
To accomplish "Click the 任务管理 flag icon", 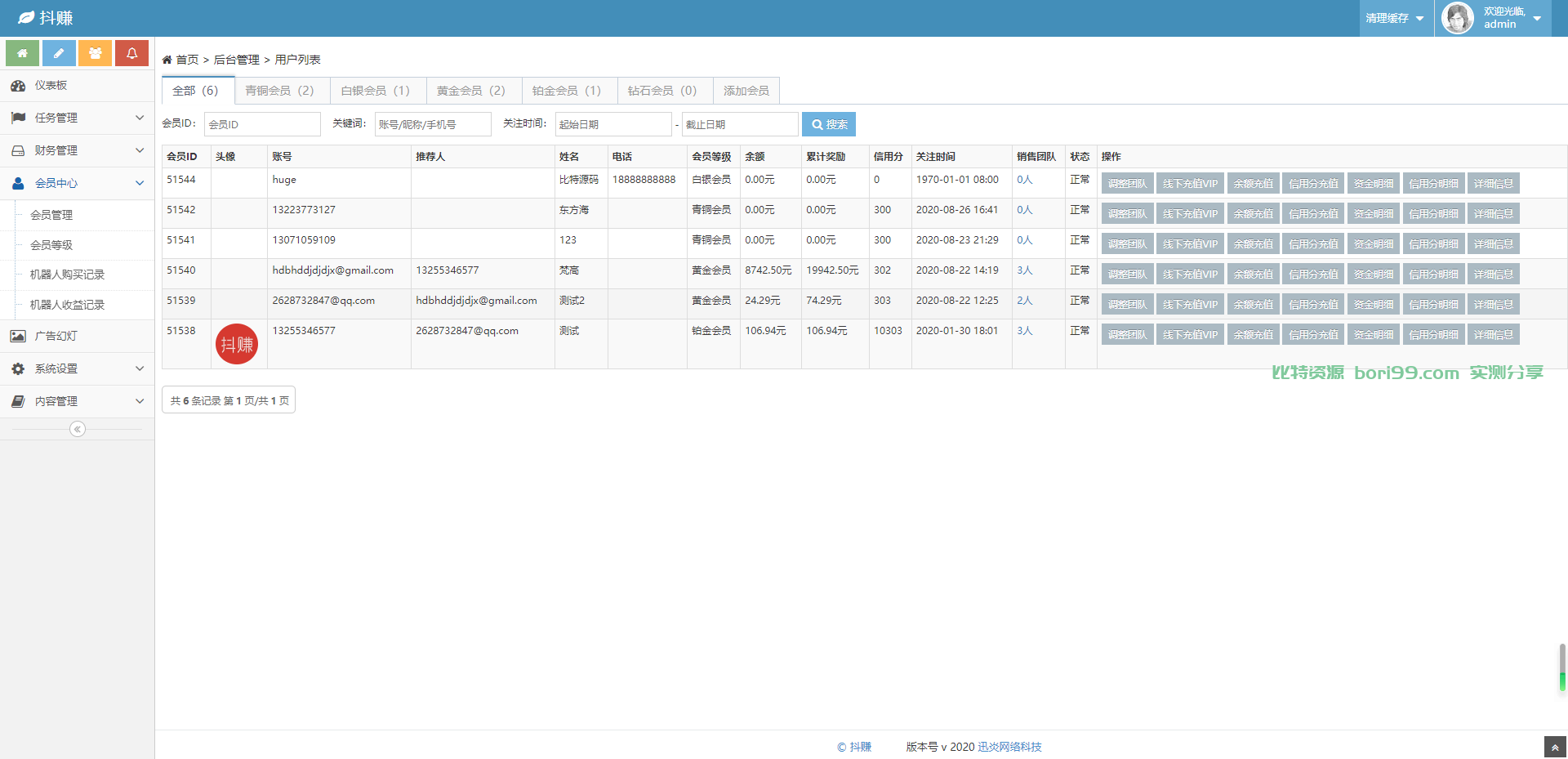I will (18, 118).
